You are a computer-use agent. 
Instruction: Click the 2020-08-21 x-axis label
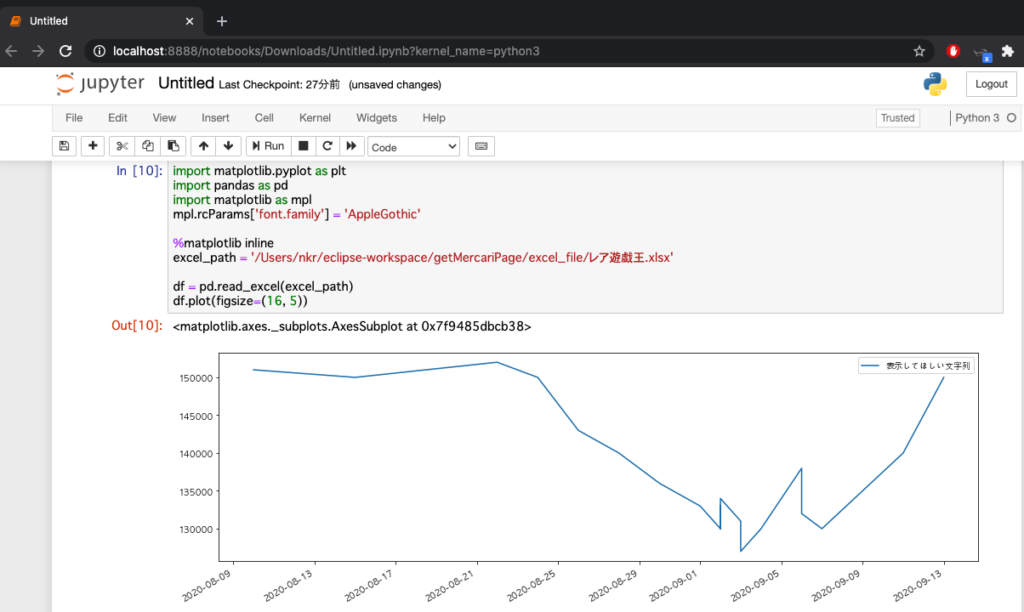click(449, 585)
